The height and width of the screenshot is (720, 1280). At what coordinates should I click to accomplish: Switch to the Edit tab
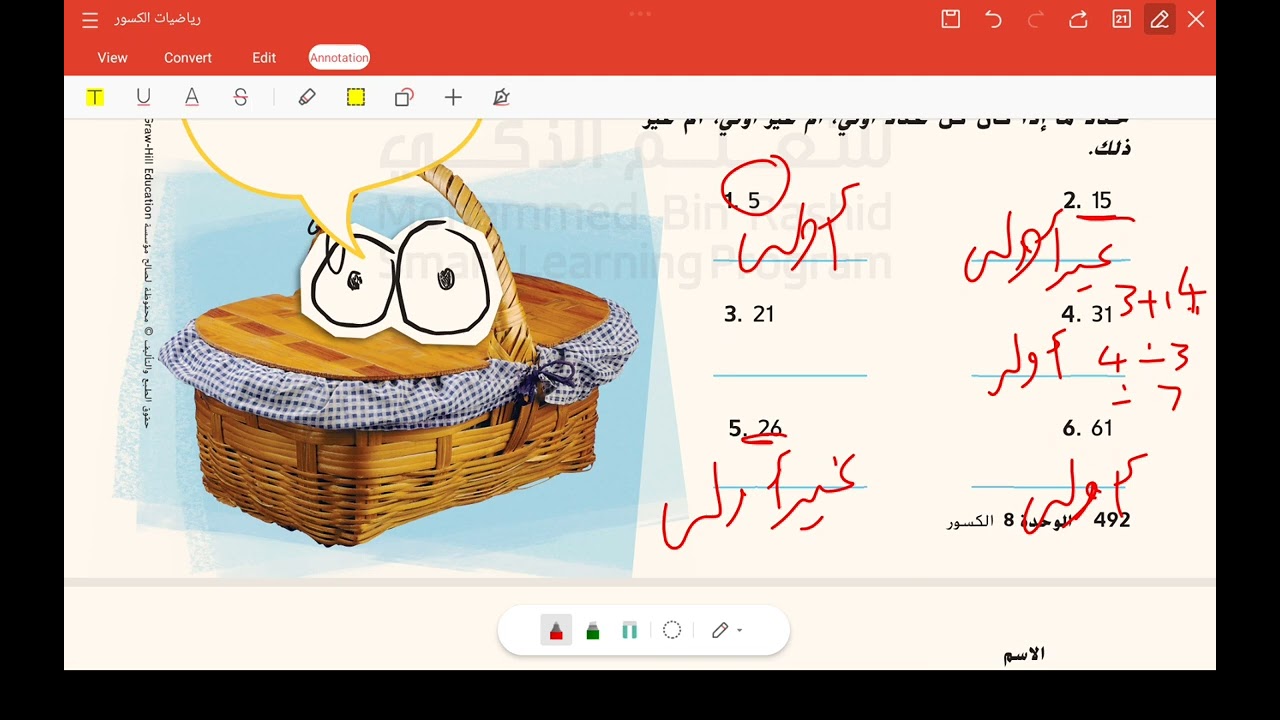pyautogui.click(x=264, y=58)
